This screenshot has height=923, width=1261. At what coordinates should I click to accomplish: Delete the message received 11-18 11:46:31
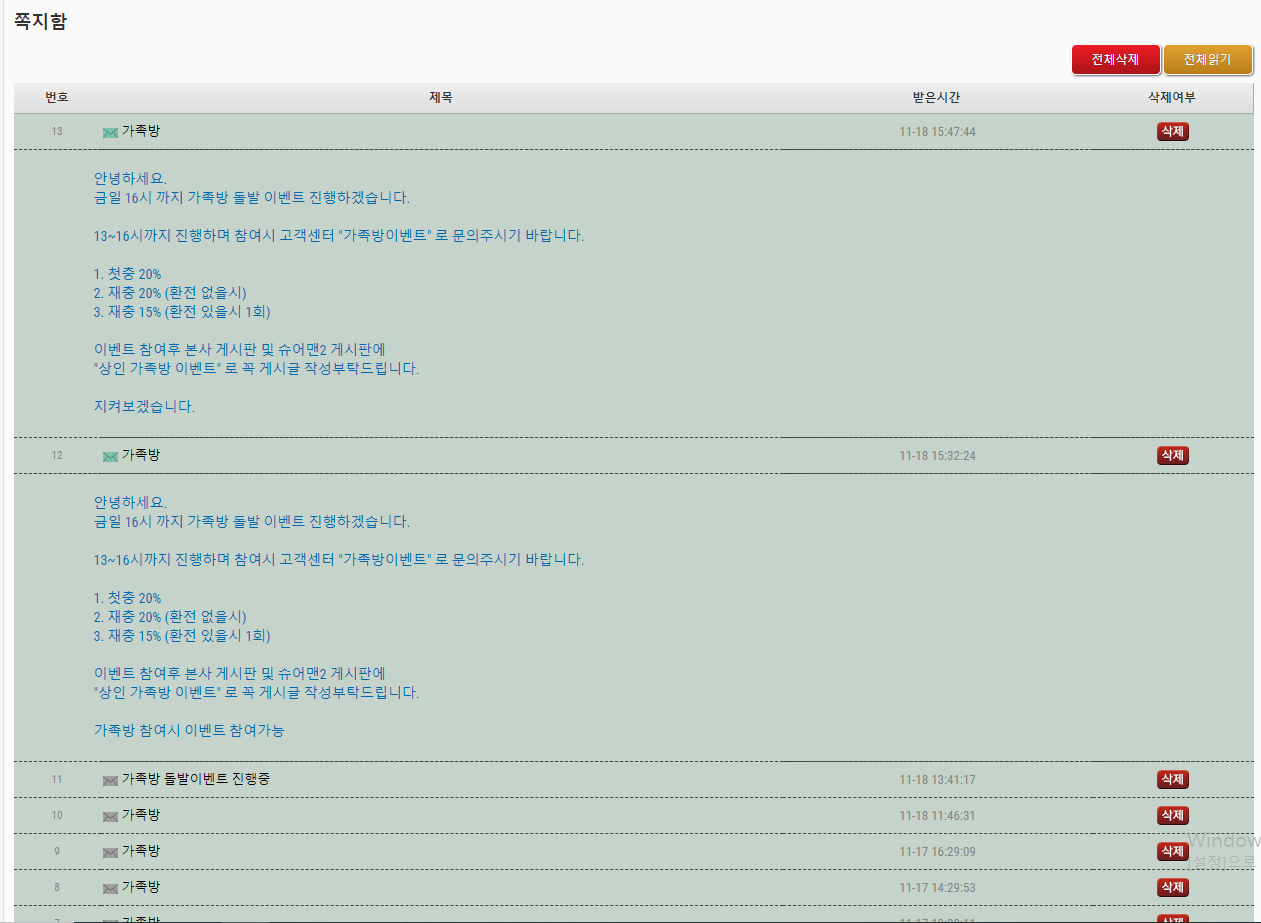(1172, 815)
